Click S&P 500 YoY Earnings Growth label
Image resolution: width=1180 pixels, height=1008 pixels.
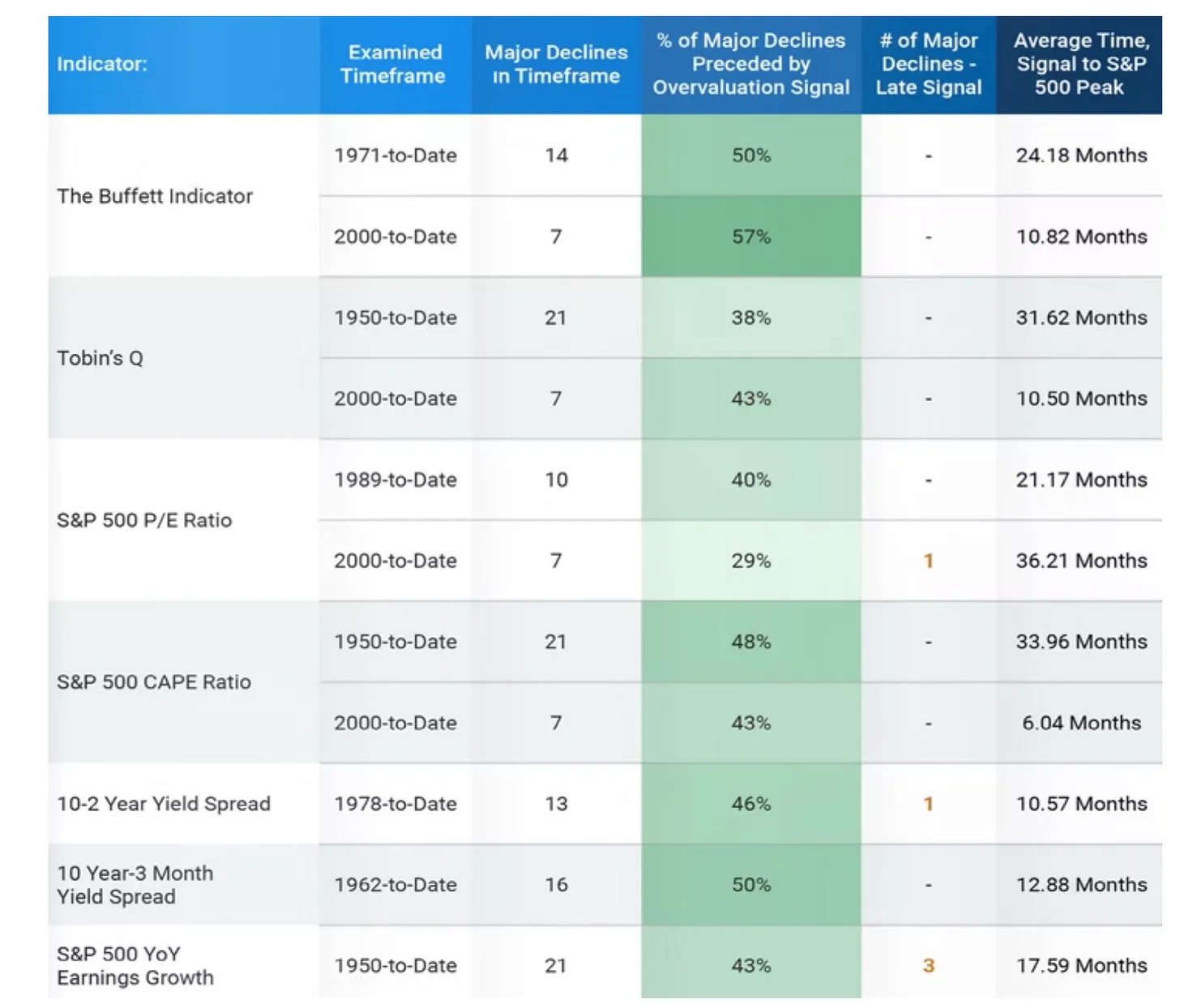(135, 966)
